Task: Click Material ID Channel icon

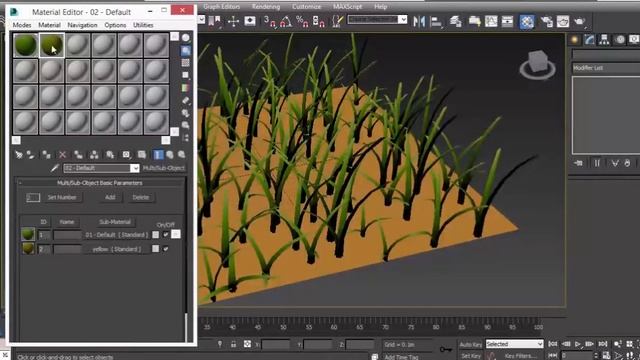Action: (x=126, y=155)
